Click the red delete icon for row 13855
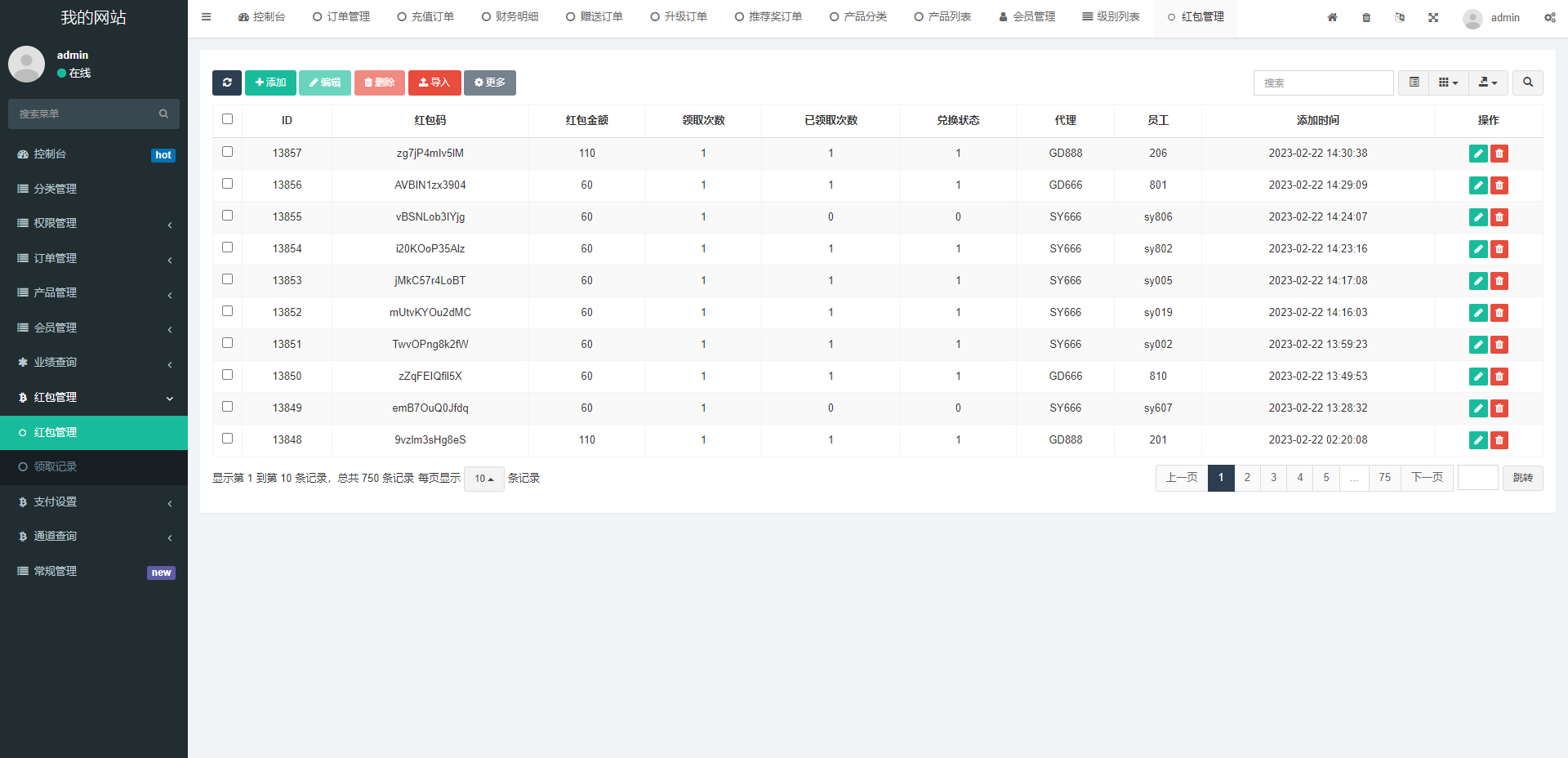 1499,217
